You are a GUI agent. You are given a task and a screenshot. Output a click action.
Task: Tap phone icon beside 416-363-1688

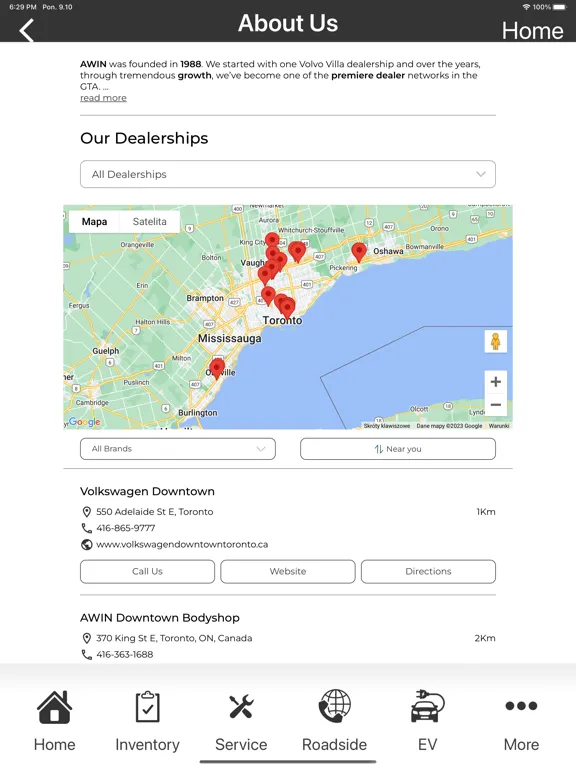pyautogui.click(x=87, y=654)
